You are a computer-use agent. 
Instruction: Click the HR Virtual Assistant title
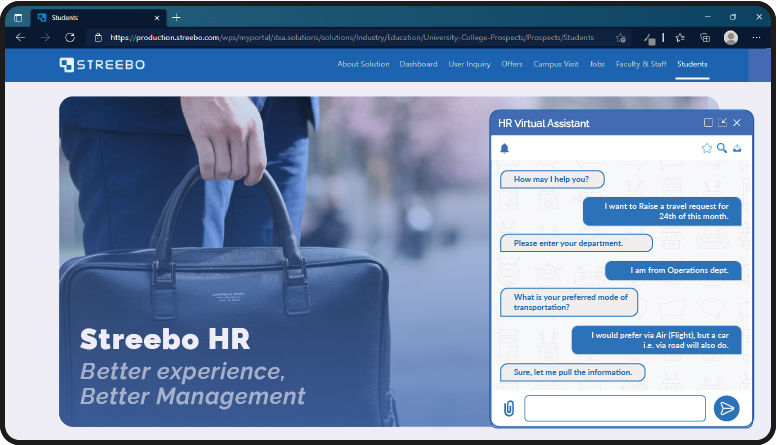(544, 123)
